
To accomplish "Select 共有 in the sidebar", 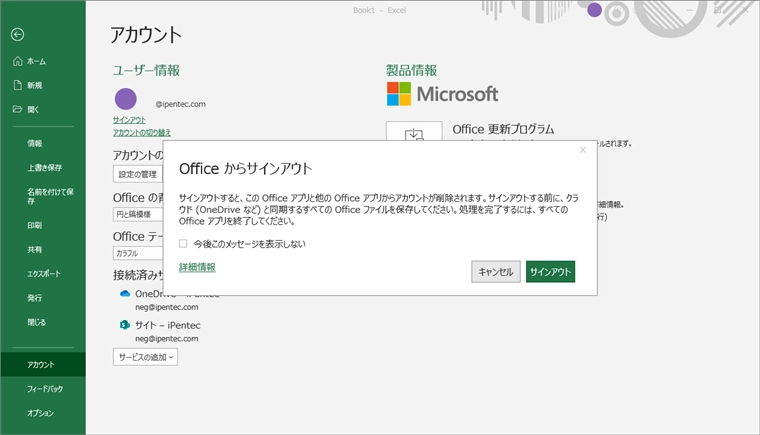I will 34,250.
